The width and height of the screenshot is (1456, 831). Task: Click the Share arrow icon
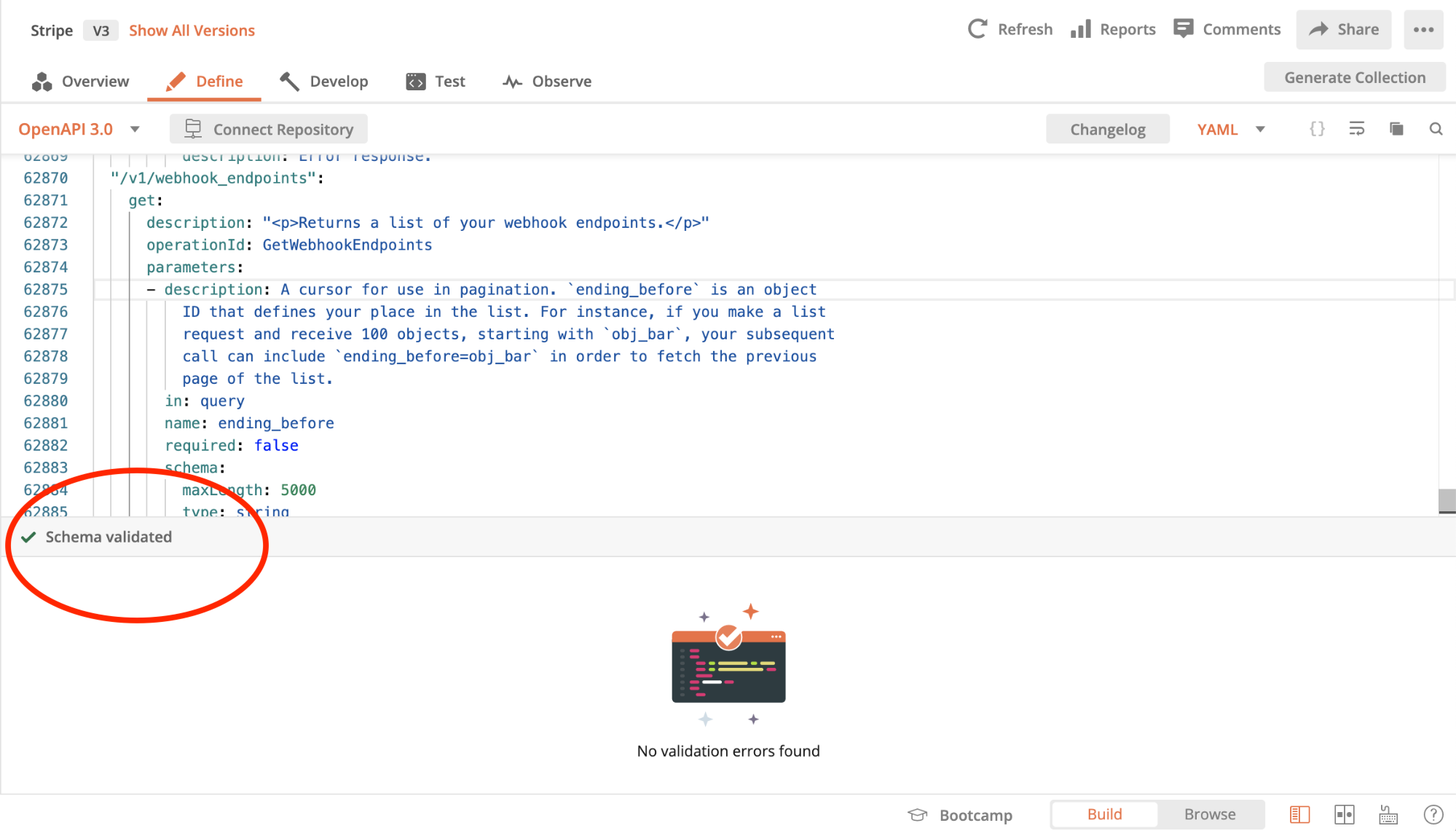click(1318, 29)
